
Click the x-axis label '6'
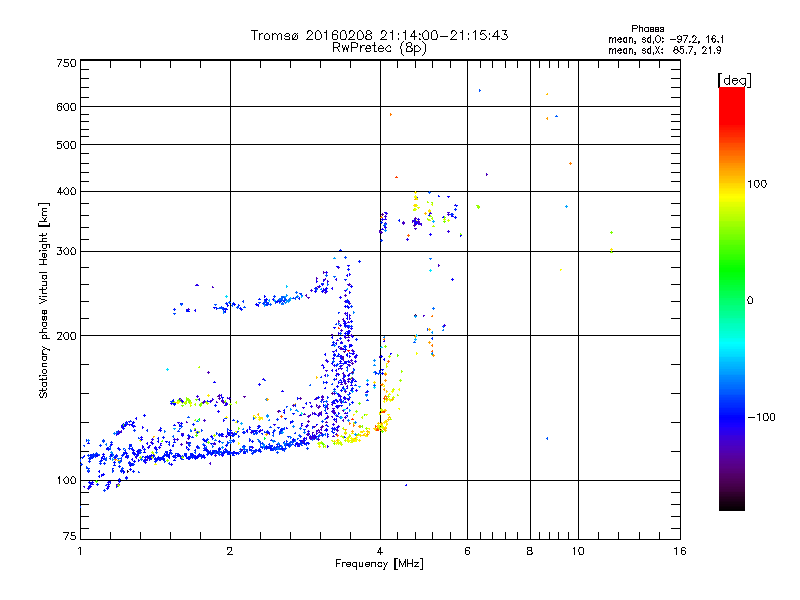(x=467, y=551)
